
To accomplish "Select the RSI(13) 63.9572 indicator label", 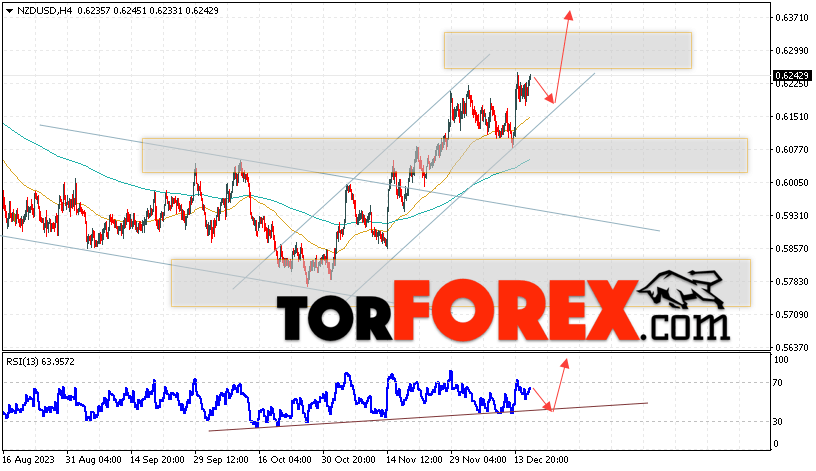I will pyautogui.click(x=41, y=361).
